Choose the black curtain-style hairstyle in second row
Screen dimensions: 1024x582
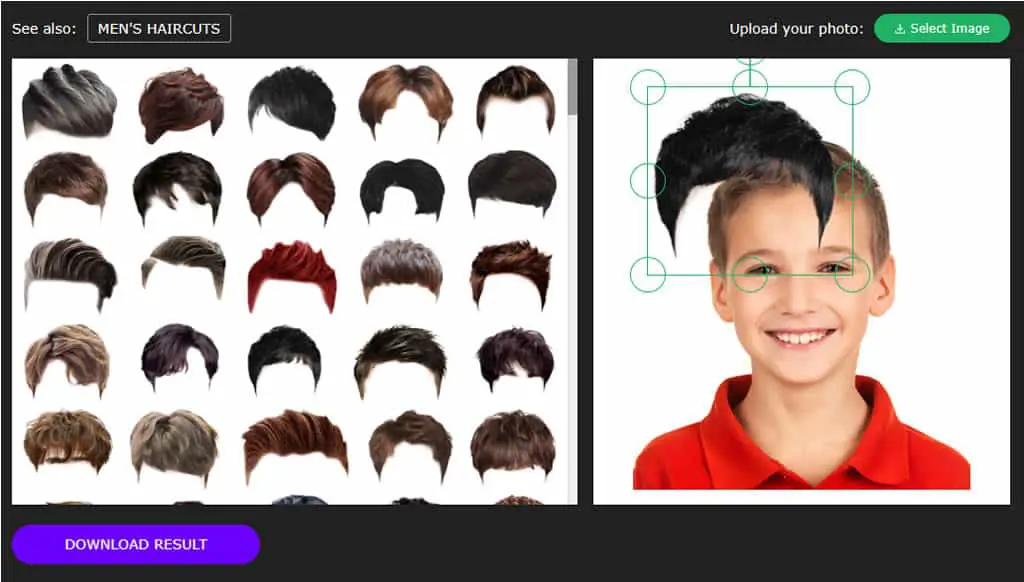click(402, 190)
